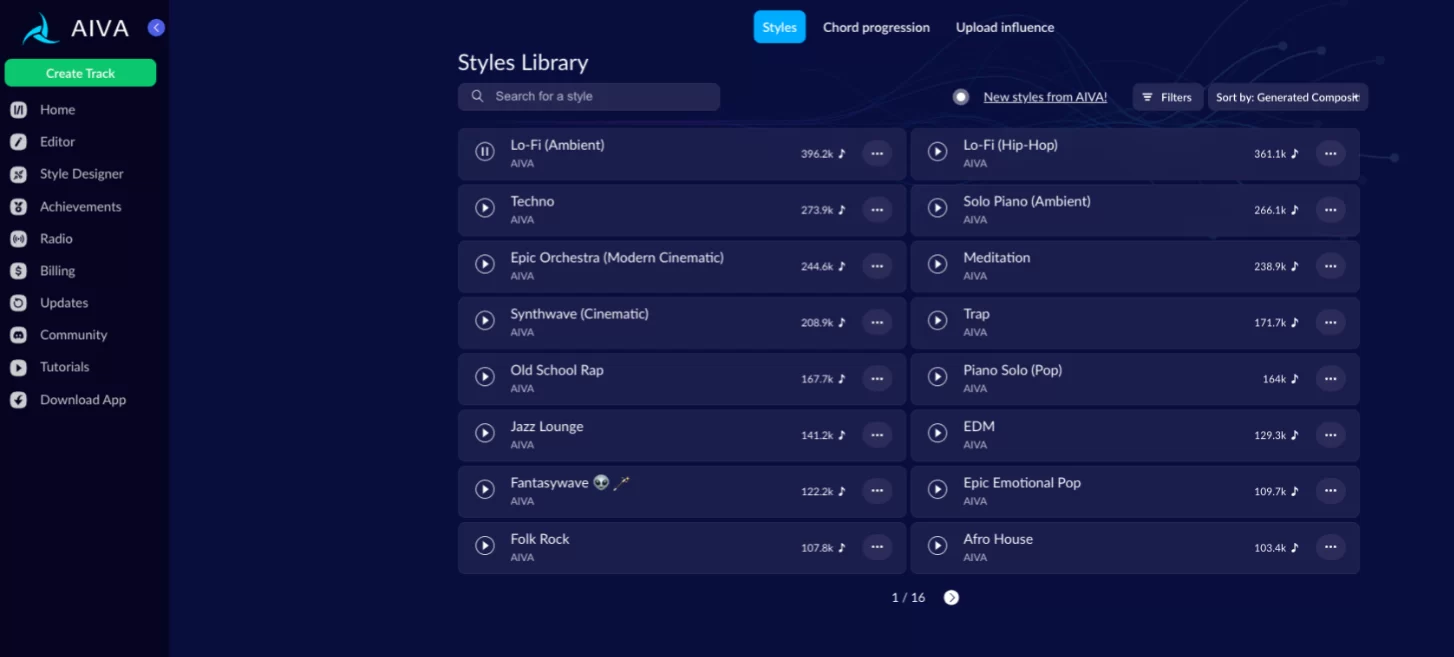Viewport: 1454px width, 657px height.
Task: Switch to the Chord progression tab
Action: (x=876, y=27)
